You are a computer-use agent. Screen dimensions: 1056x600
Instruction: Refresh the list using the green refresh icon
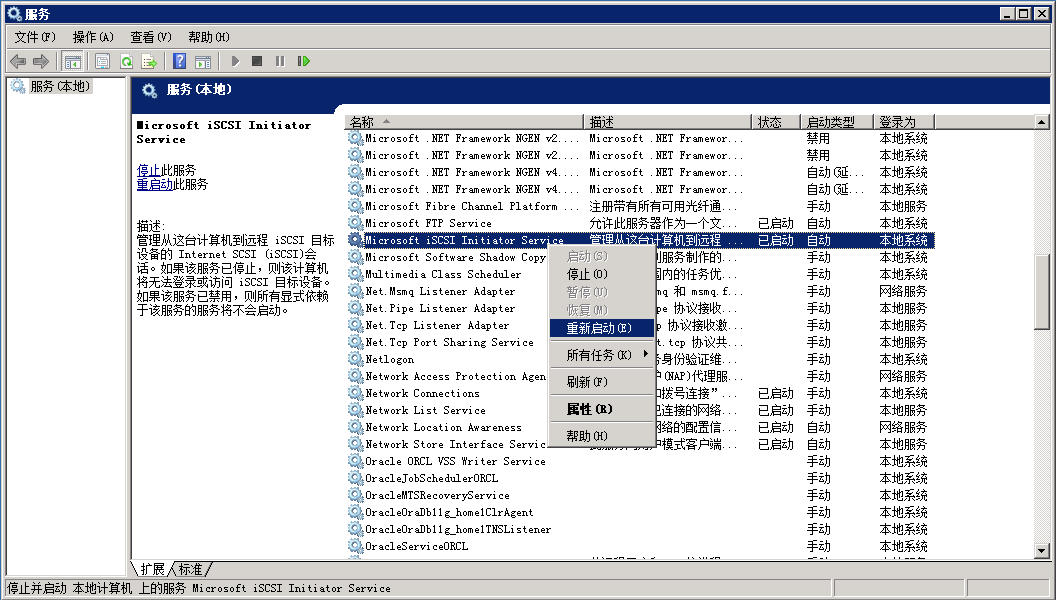128,61
